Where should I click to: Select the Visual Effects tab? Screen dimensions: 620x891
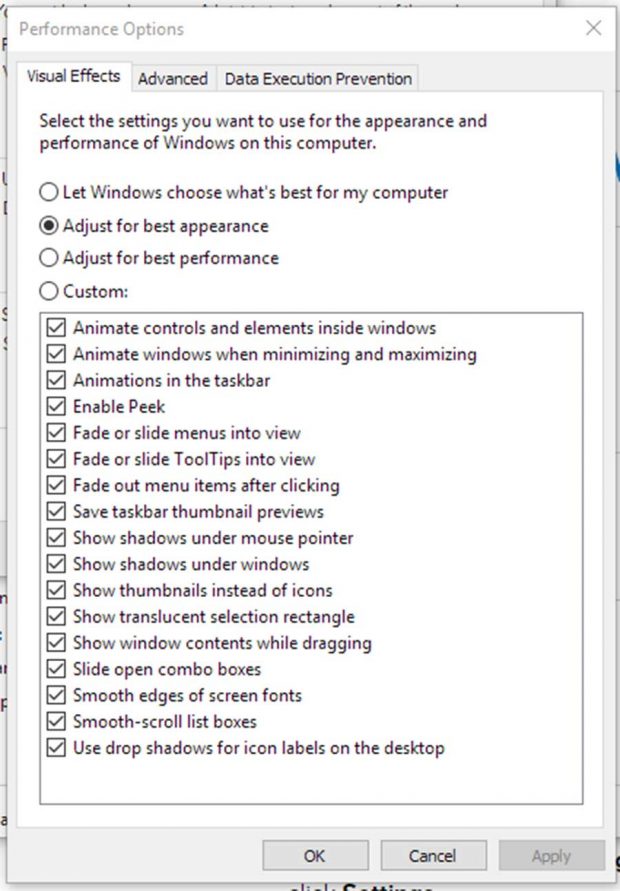tap(73, 77)
